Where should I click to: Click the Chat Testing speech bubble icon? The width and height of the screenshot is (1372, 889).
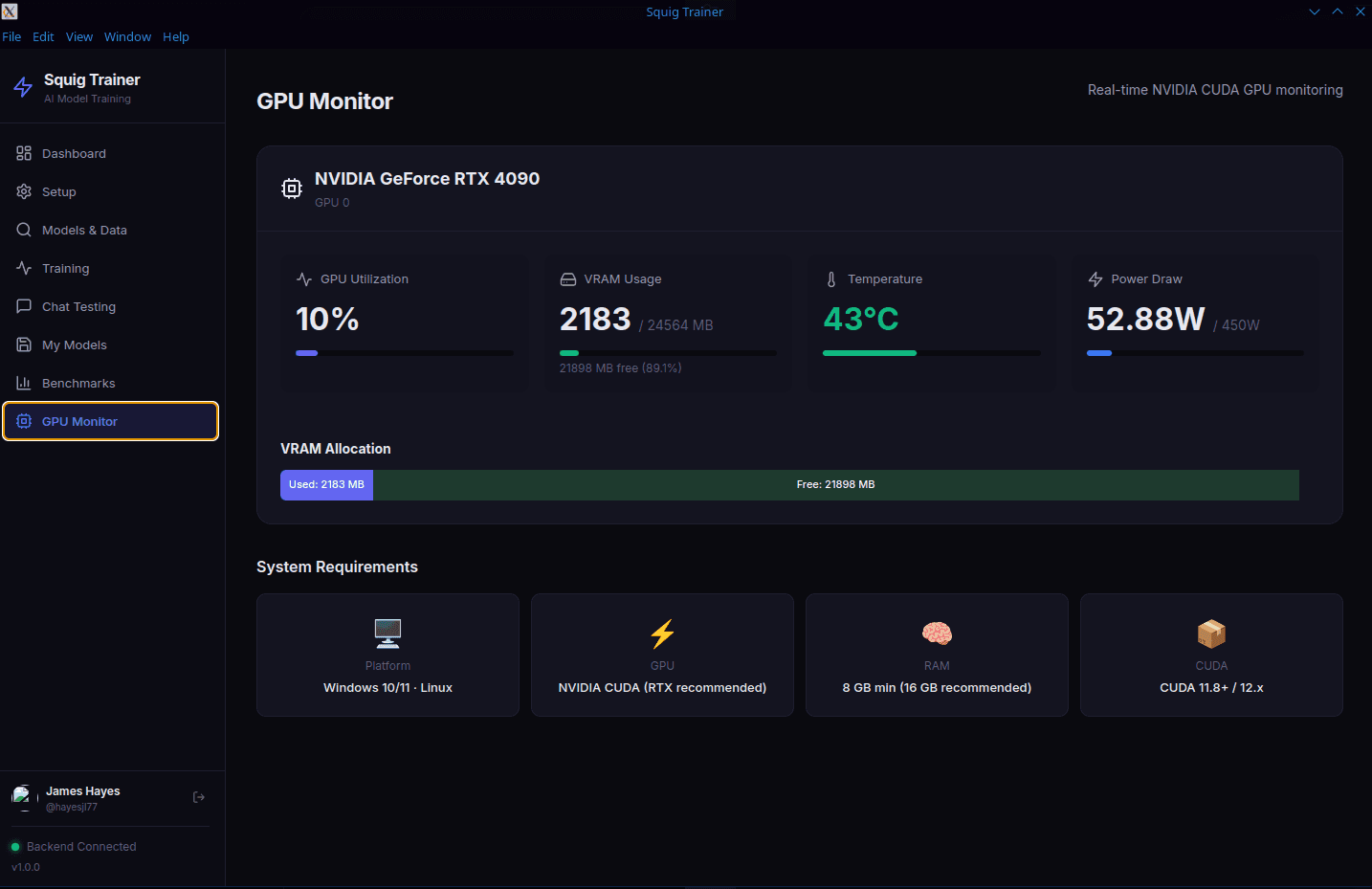(x=24, y=306)
